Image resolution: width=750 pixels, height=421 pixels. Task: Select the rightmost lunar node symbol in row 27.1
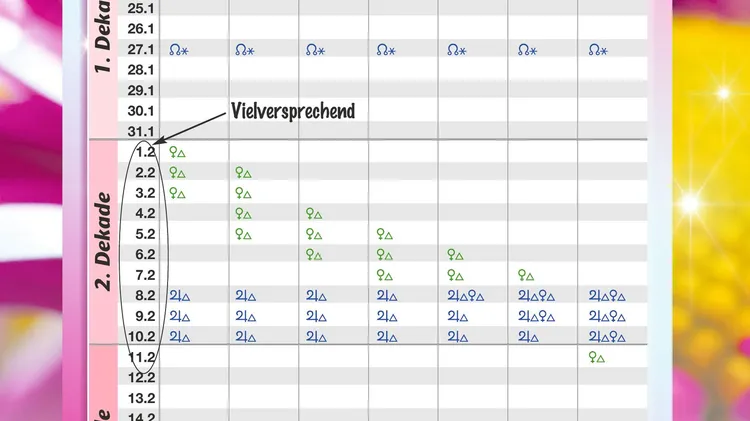click(x=598, y=50)
